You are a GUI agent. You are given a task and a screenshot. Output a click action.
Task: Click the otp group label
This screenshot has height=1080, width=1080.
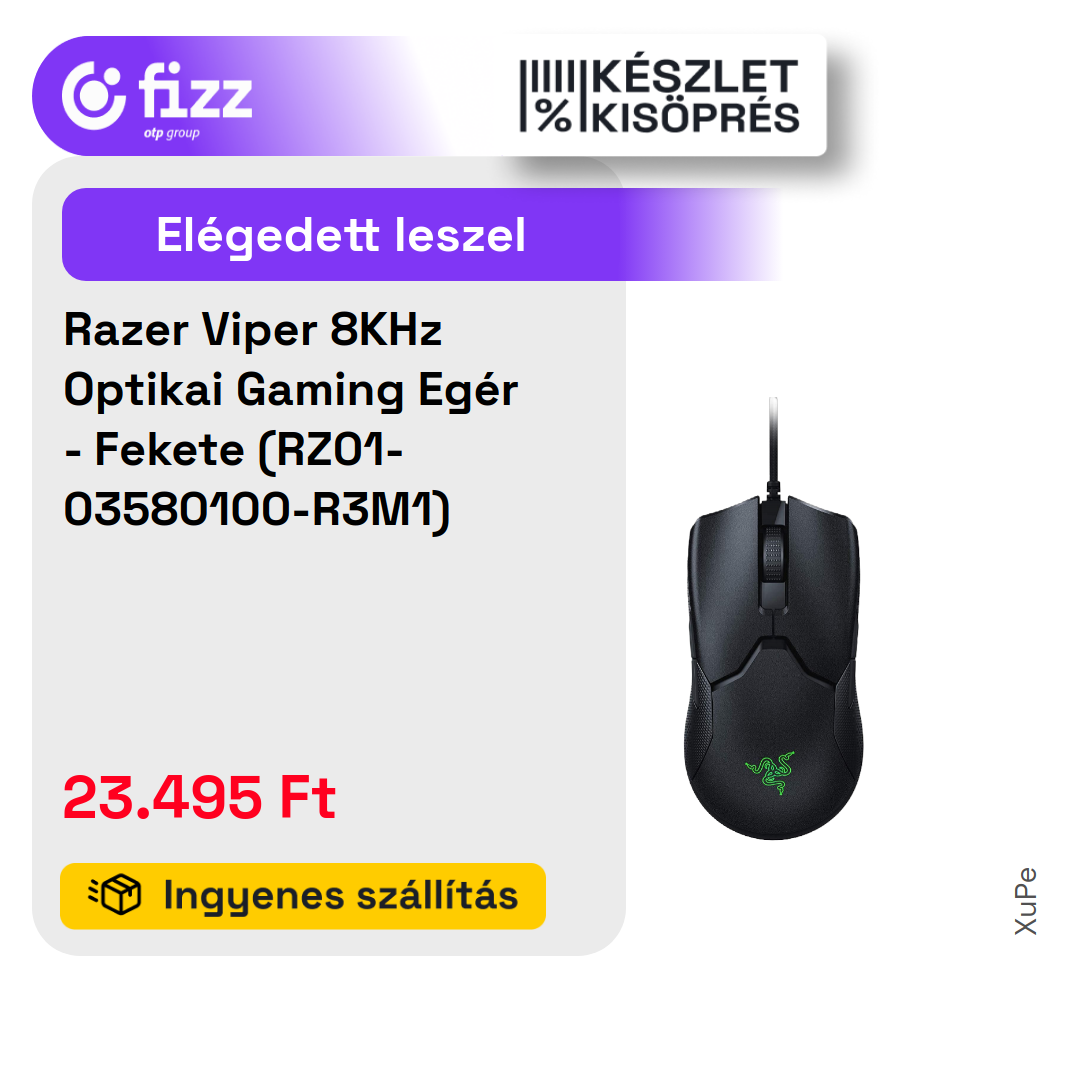pos(172,134)
